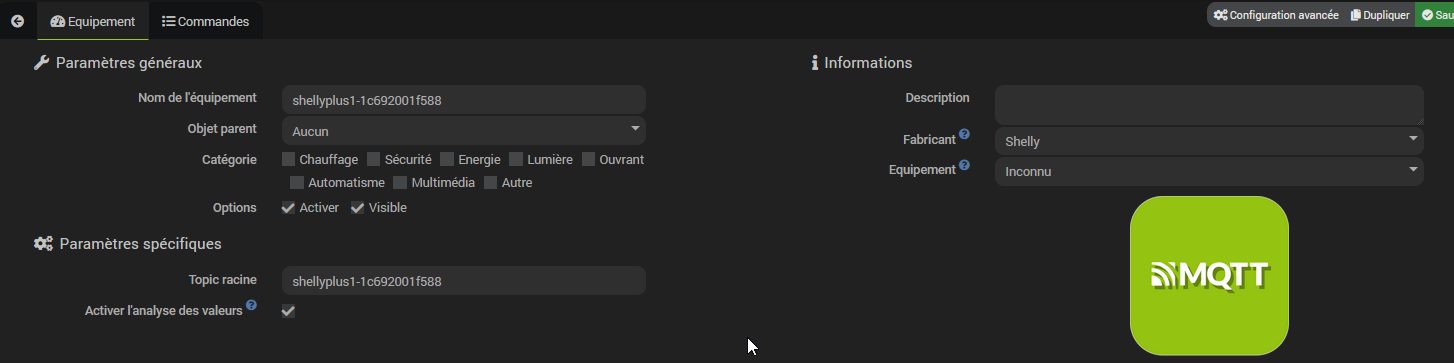
Task: Check the Multimédia category
Action: pos(400,183)
